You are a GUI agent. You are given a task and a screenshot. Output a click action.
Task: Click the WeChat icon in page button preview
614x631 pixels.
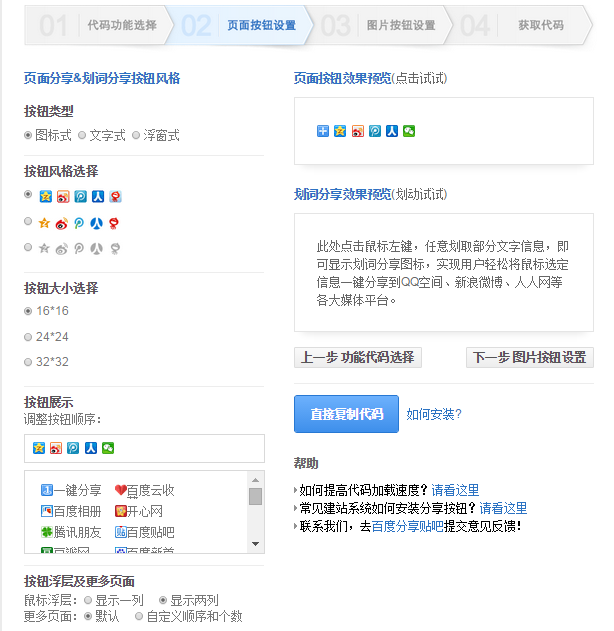409,131
